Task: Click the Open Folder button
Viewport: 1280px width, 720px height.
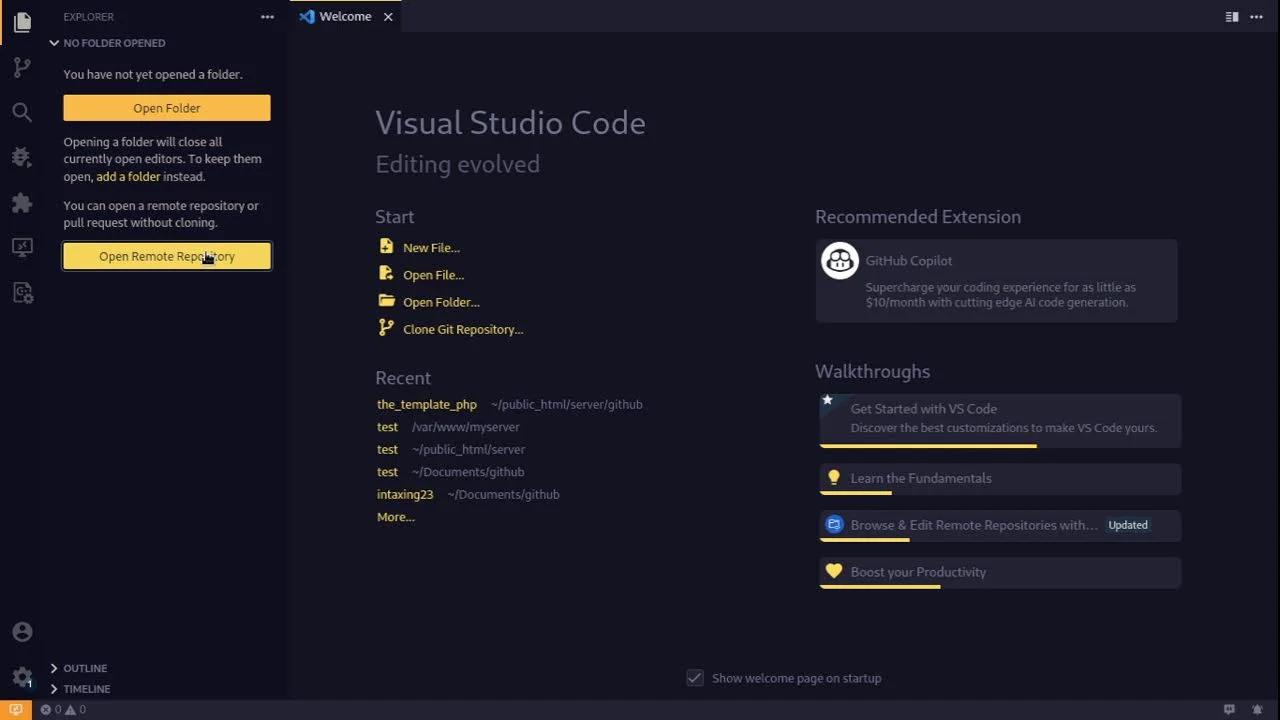Action: tap(166, 107)
